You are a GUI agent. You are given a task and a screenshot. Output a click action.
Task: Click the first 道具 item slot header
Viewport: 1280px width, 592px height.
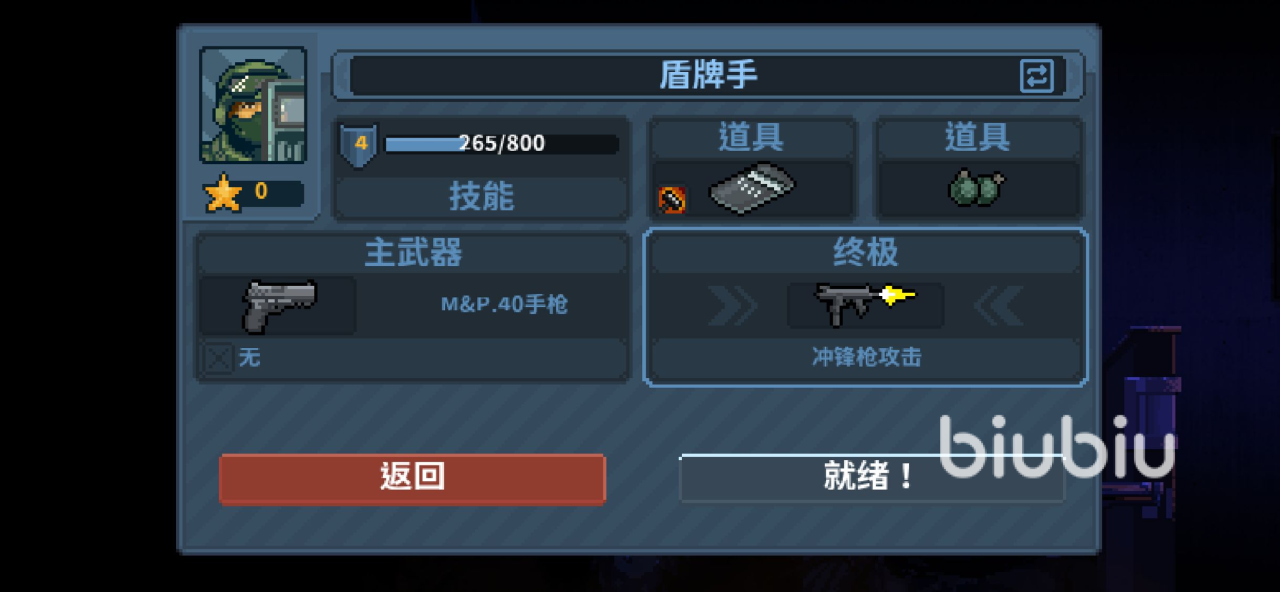coord(751,138)
